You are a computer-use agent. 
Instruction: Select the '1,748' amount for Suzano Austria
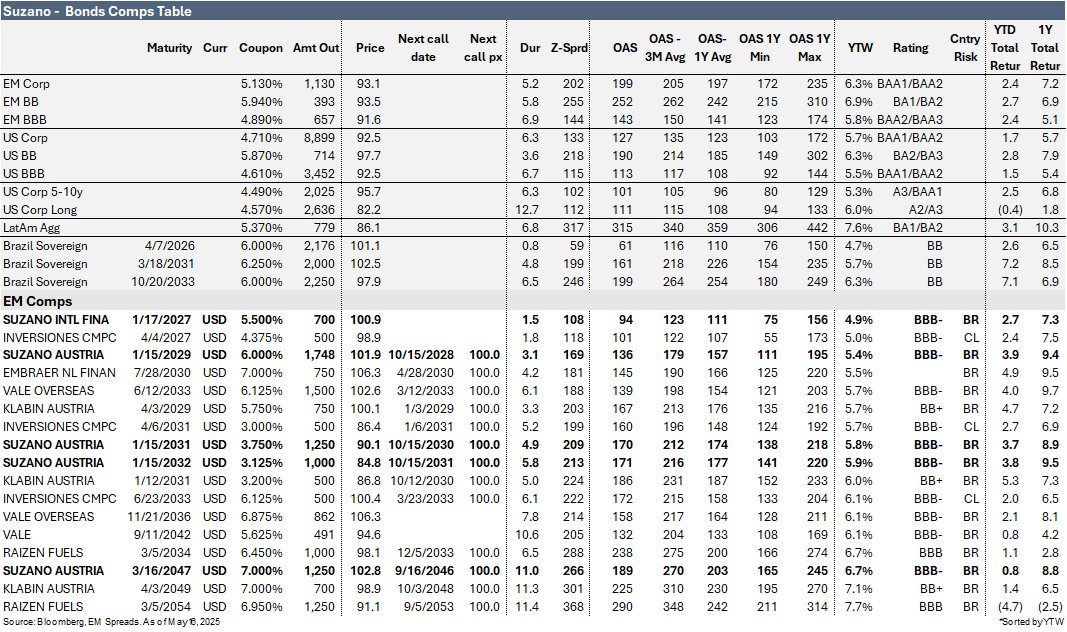(319, 355)
